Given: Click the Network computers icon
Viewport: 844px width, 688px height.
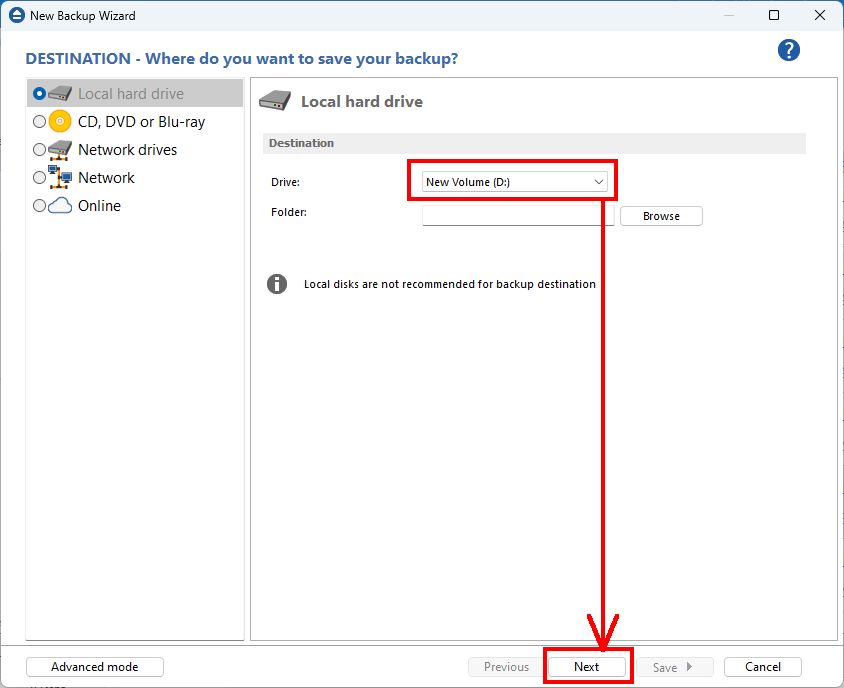Looking at the screenshot, I should point(61,178).
